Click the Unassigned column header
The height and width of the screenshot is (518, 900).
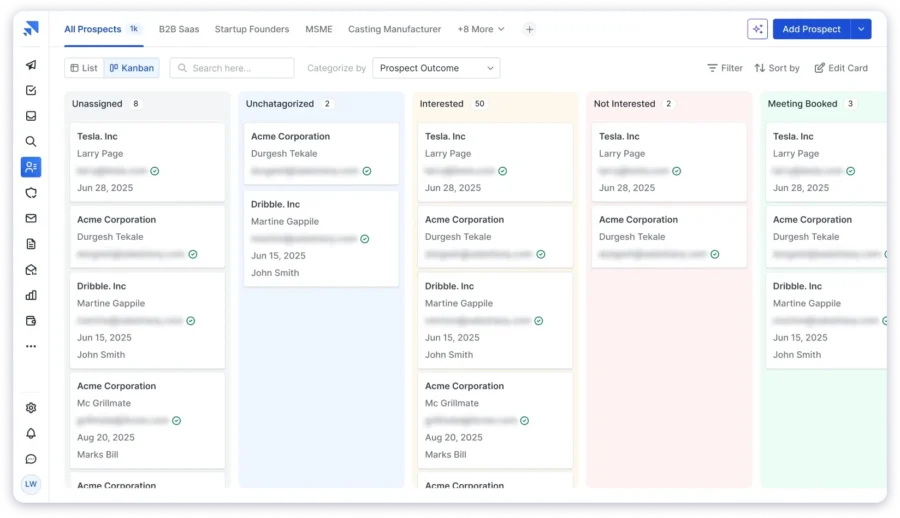coord(97,104)
